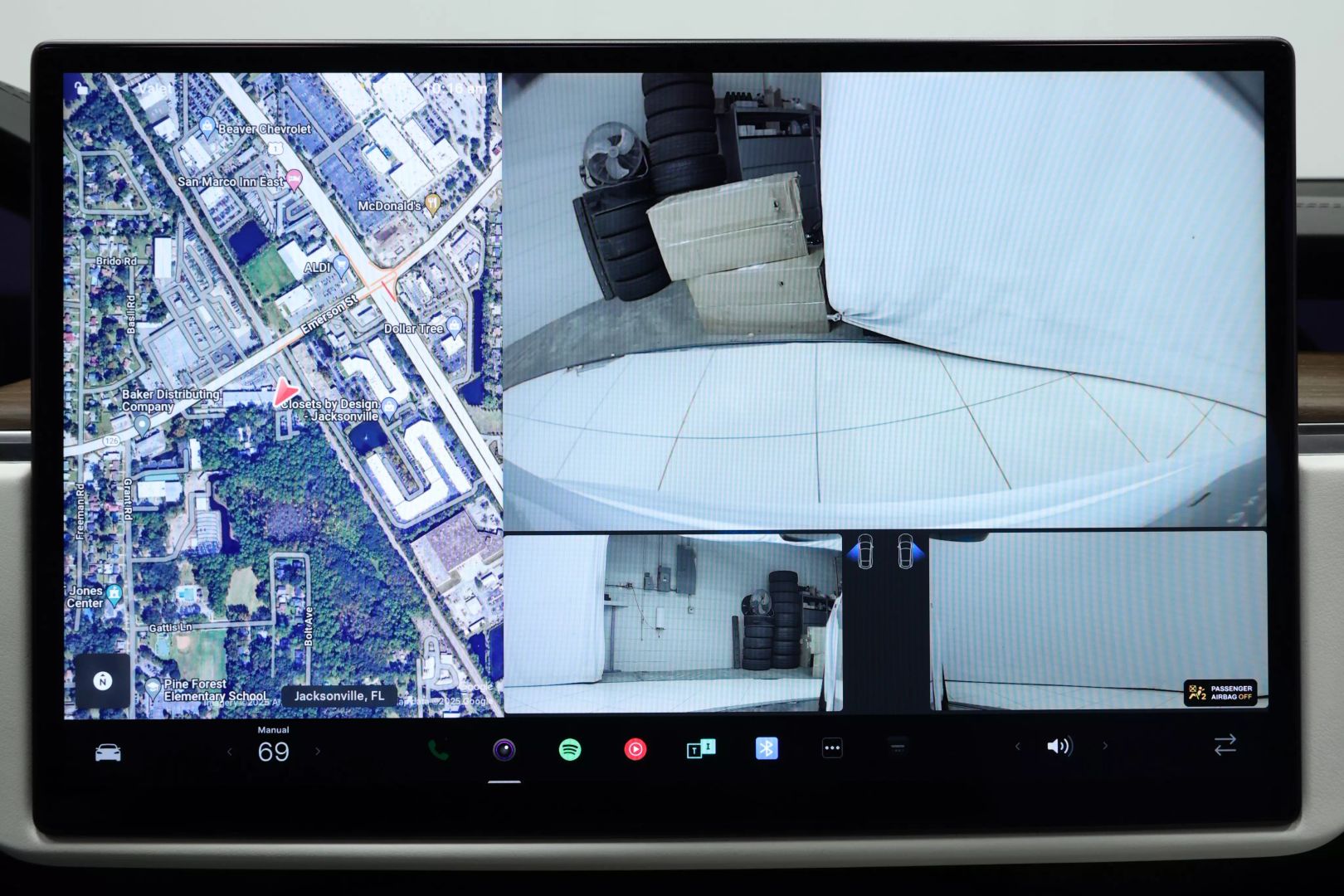Open Bluetooth settings
This screenshot has height=896, width=1344.
[767, 748]
